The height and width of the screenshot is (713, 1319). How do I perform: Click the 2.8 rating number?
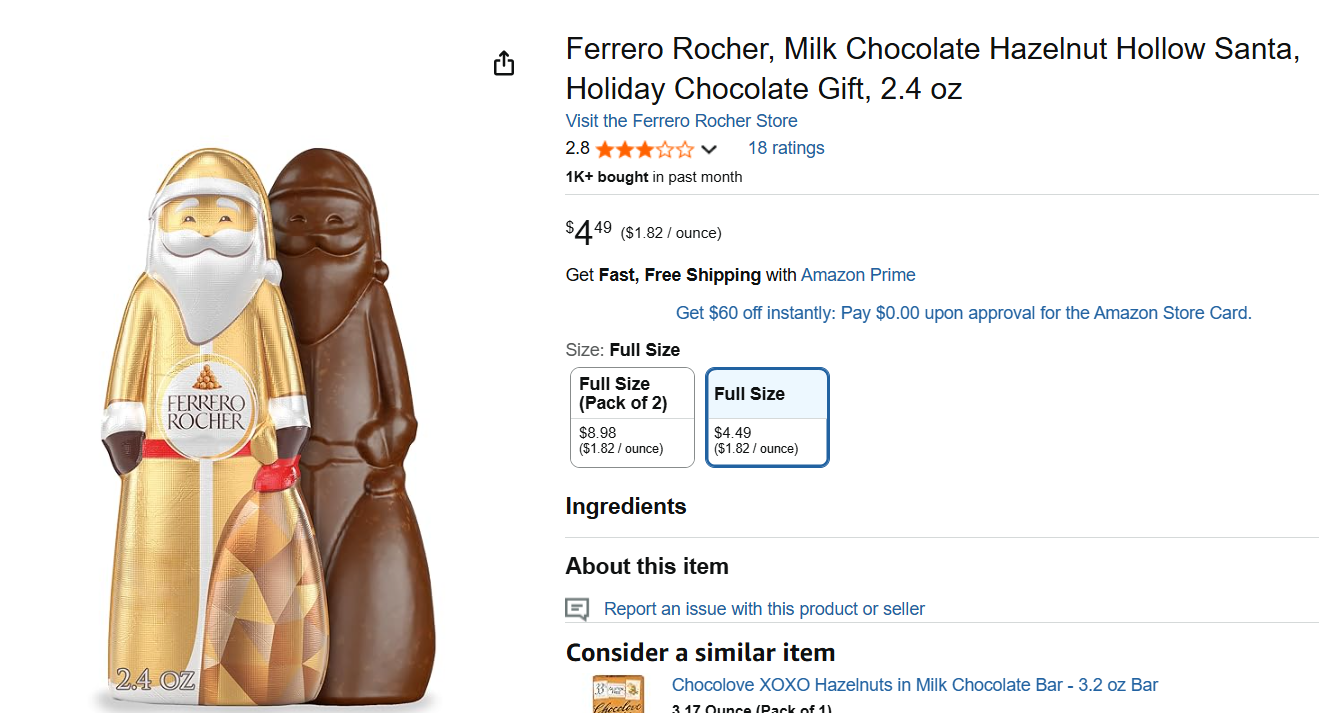577,148
